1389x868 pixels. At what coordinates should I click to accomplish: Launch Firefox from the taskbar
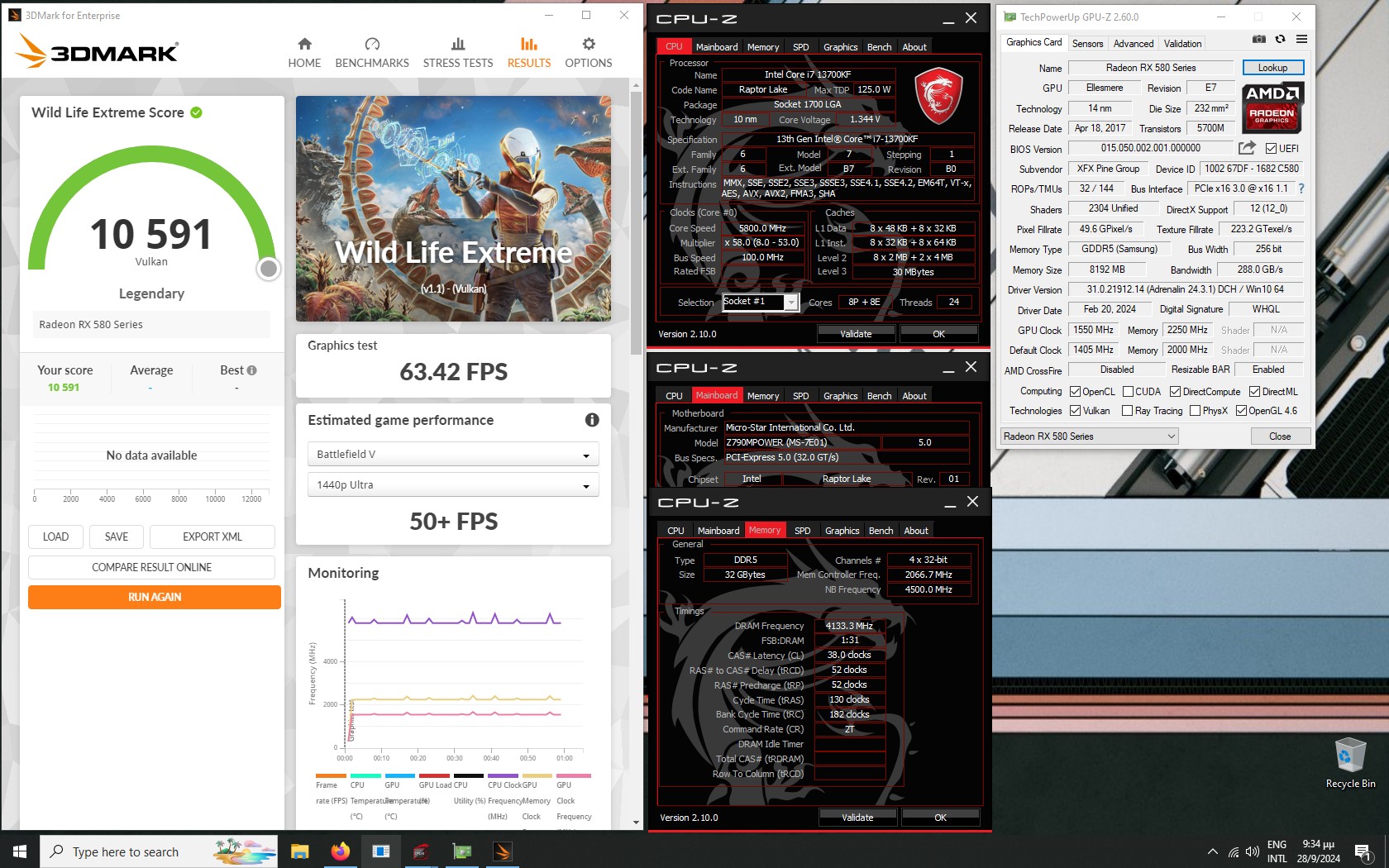pyautogui.click(x=340, y=851)
